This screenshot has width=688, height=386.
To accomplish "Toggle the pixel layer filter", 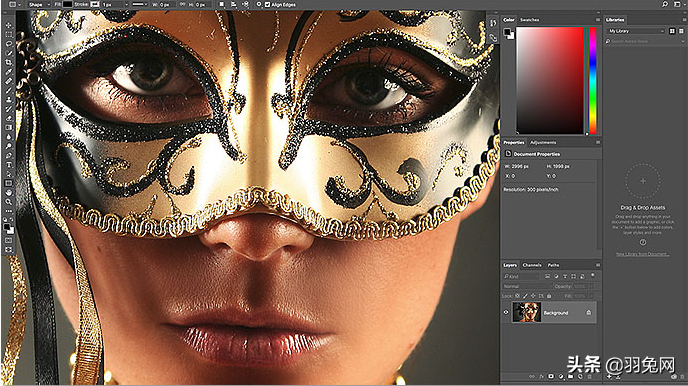I will 548,276.
